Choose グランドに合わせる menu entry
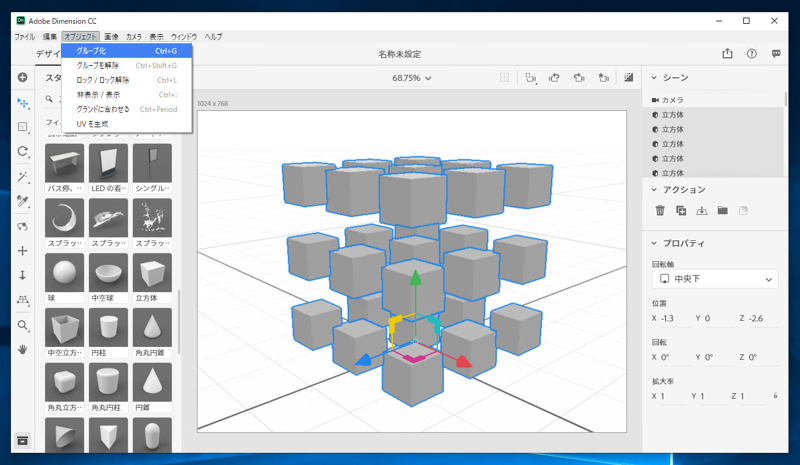Screen dimensions: 800x465 click(x=127, y=109)
